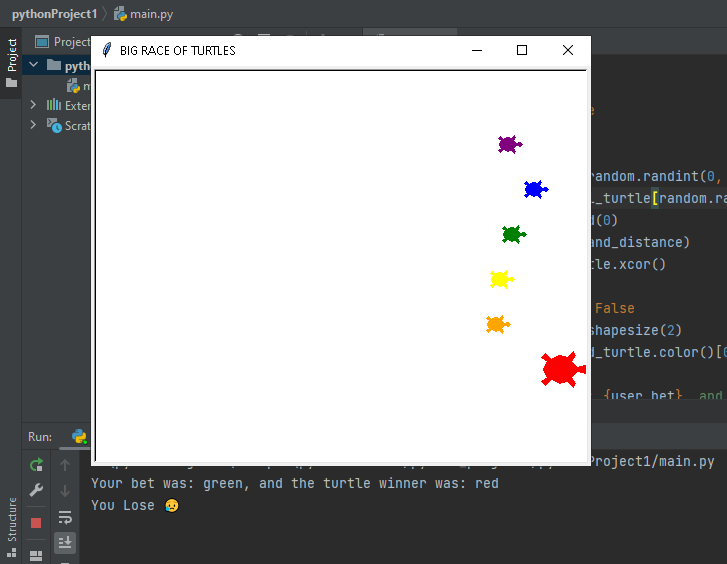The image size is (727, 564).
Task: Select the External Libraries icon
Action: pyautogui.click(x=54, y=105)
